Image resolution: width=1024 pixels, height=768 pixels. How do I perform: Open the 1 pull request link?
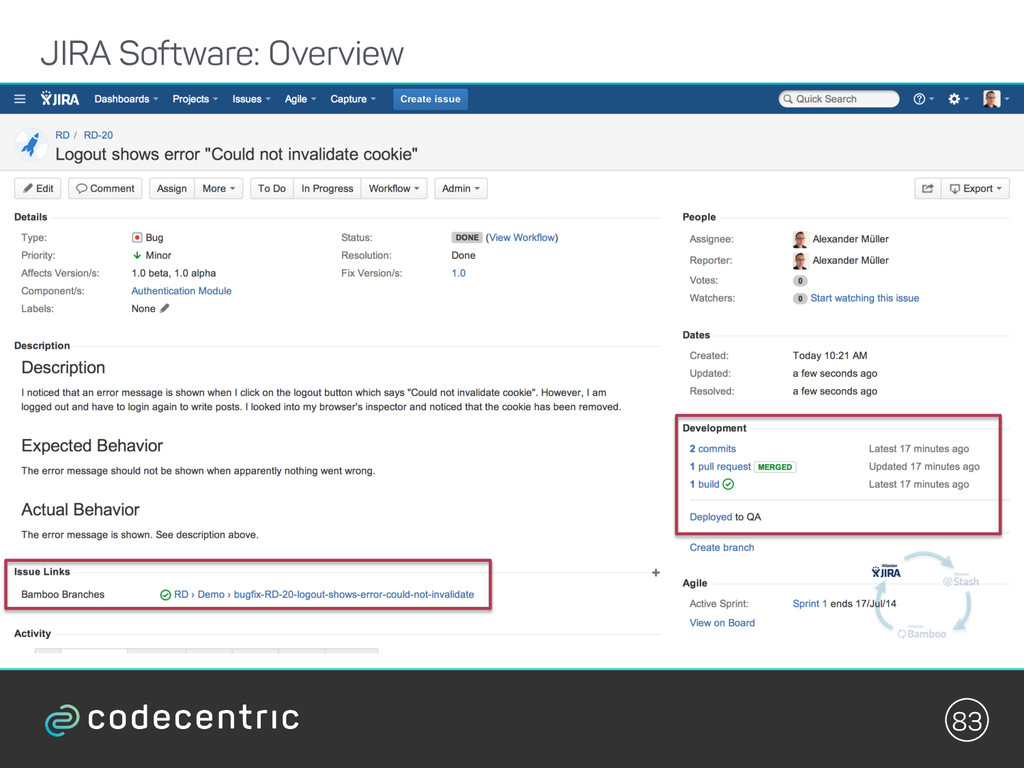click(x=720, y=466)
